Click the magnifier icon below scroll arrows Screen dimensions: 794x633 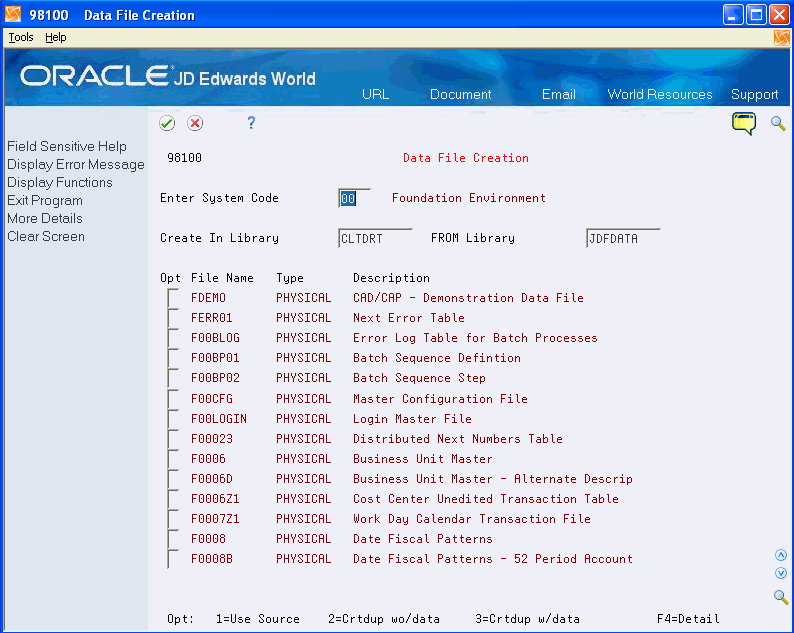[x=781, y=597]
